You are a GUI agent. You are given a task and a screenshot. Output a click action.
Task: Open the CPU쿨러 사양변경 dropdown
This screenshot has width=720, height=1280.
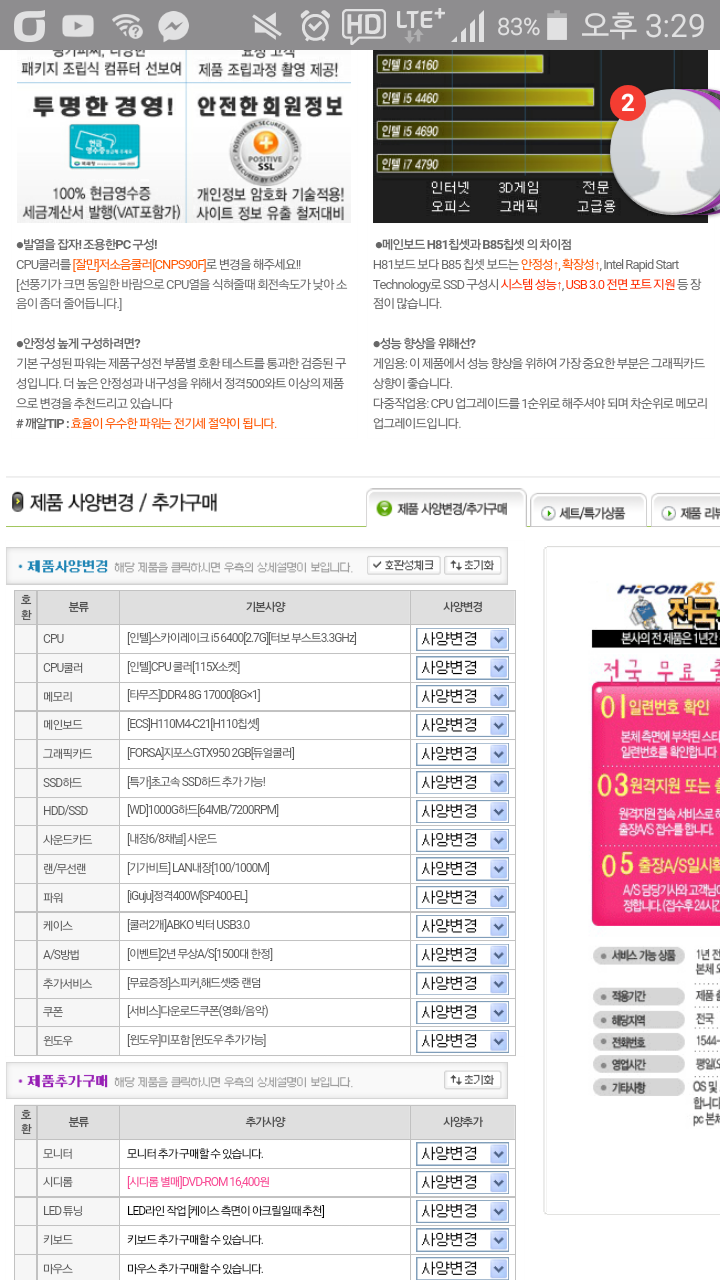point(462,667)
